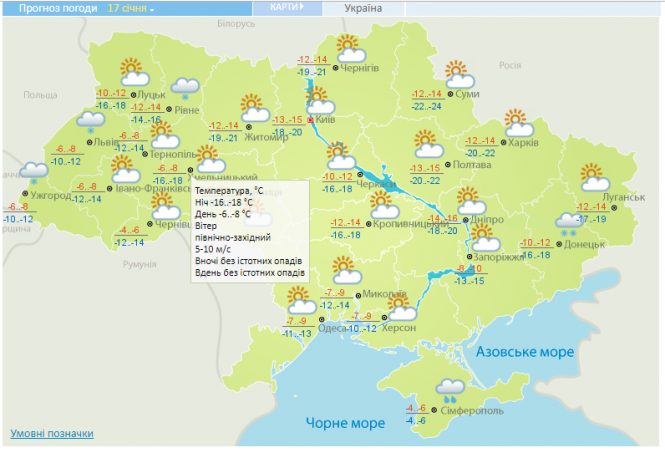Click the partly cloudy icon over Київ

click(320, 100)
